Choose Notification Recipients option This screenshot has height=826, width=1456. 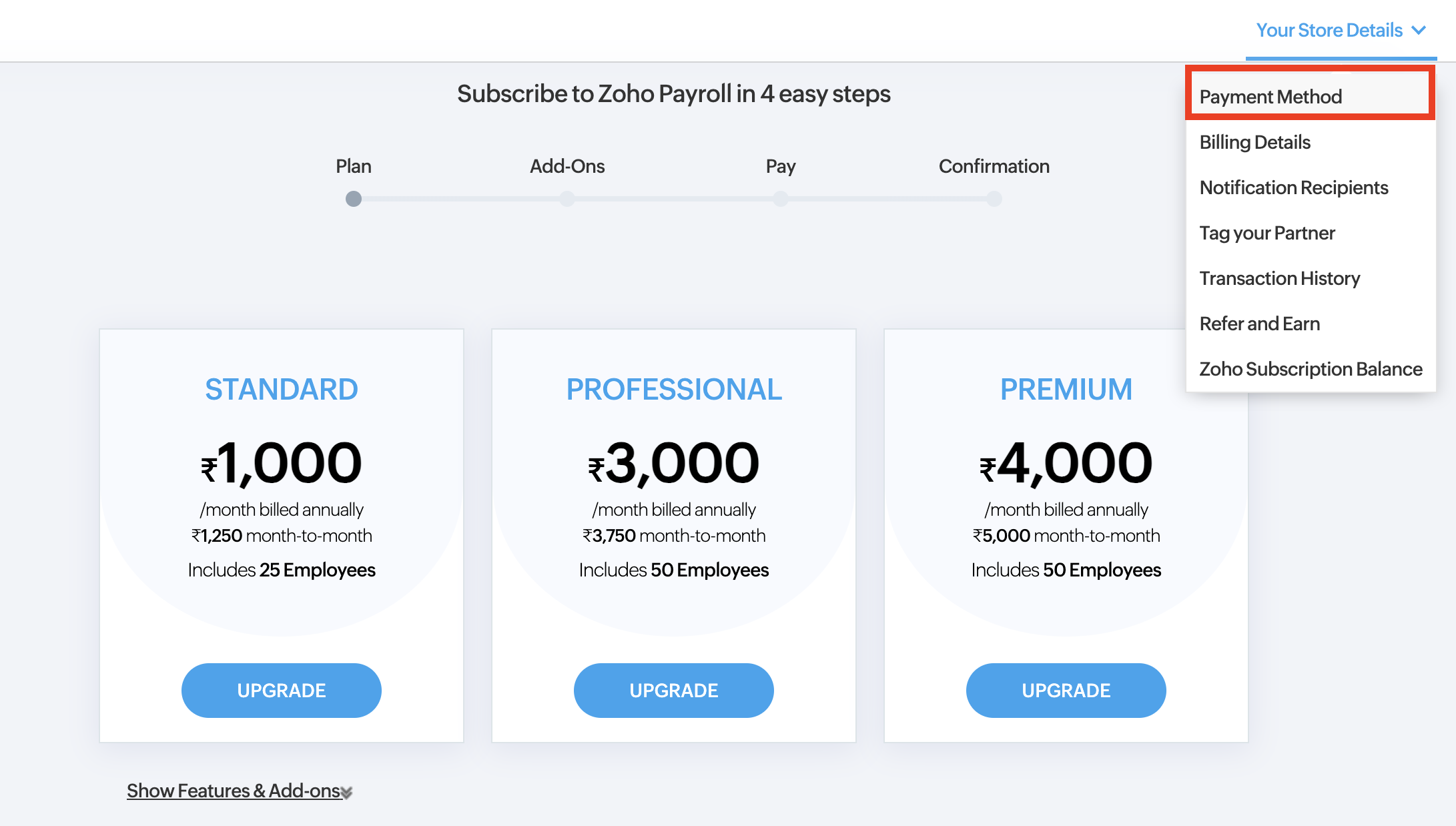tap(1293, 187)
